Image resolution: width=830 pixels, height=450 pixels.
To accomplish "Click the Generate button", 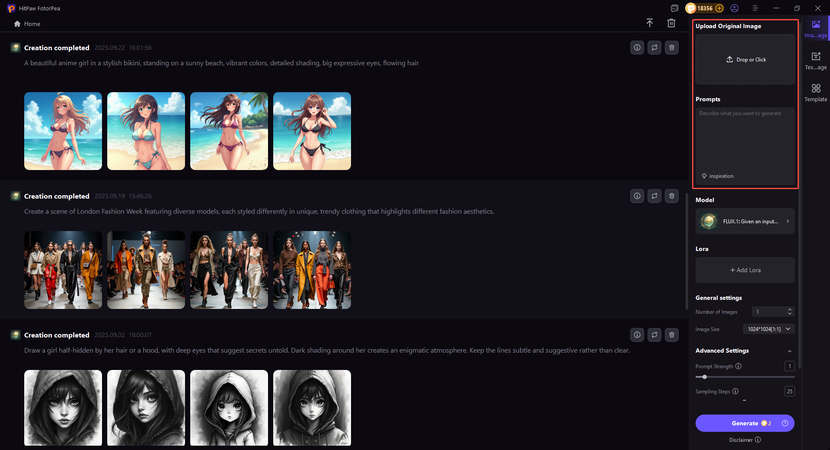I will [x=745, y=424].
